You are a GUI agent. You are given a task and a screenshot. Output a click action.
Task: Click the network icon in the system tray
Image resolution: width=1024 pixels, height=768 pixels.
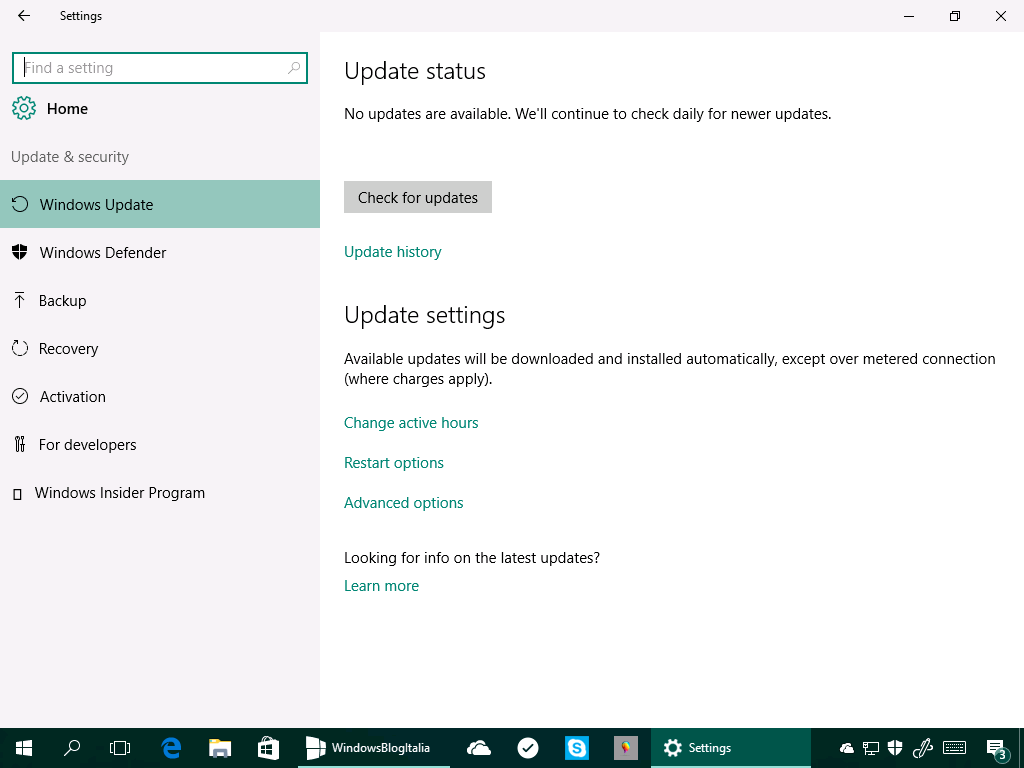tap(871, 748)
